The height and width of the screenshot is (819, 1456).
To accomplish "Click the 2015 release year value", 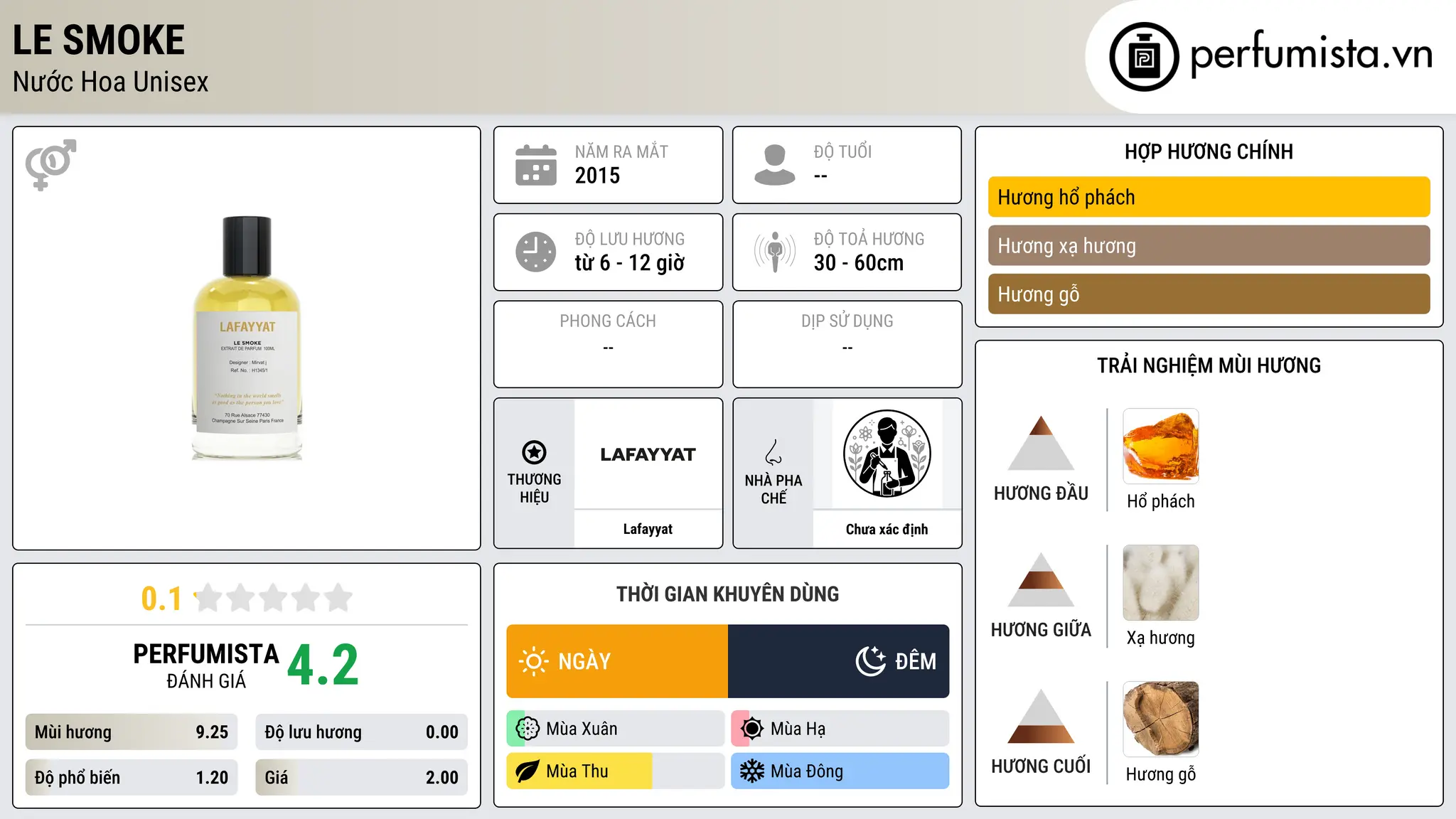I will click(x=597, y=176).
